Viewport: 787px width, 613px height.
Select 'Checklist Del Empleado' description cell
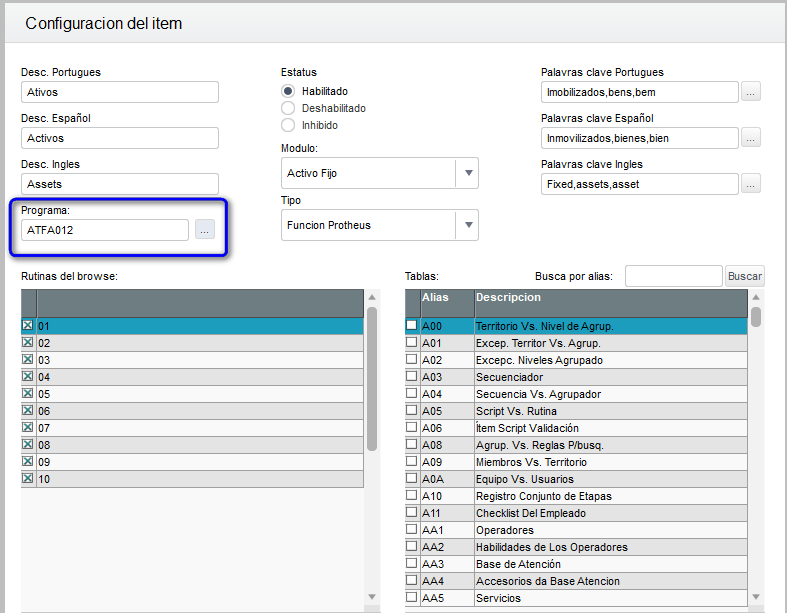[x=611, y=513]
